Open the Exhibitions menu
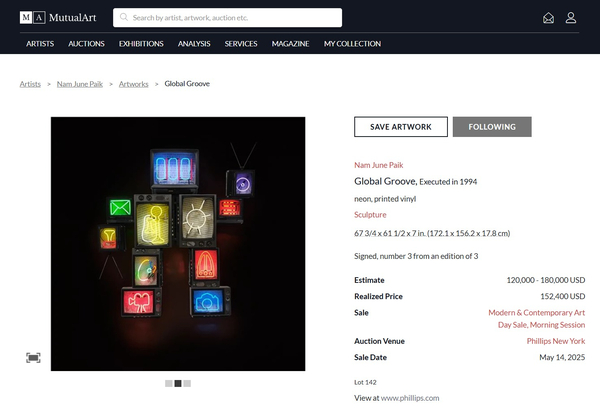 (x=141, y=44)
